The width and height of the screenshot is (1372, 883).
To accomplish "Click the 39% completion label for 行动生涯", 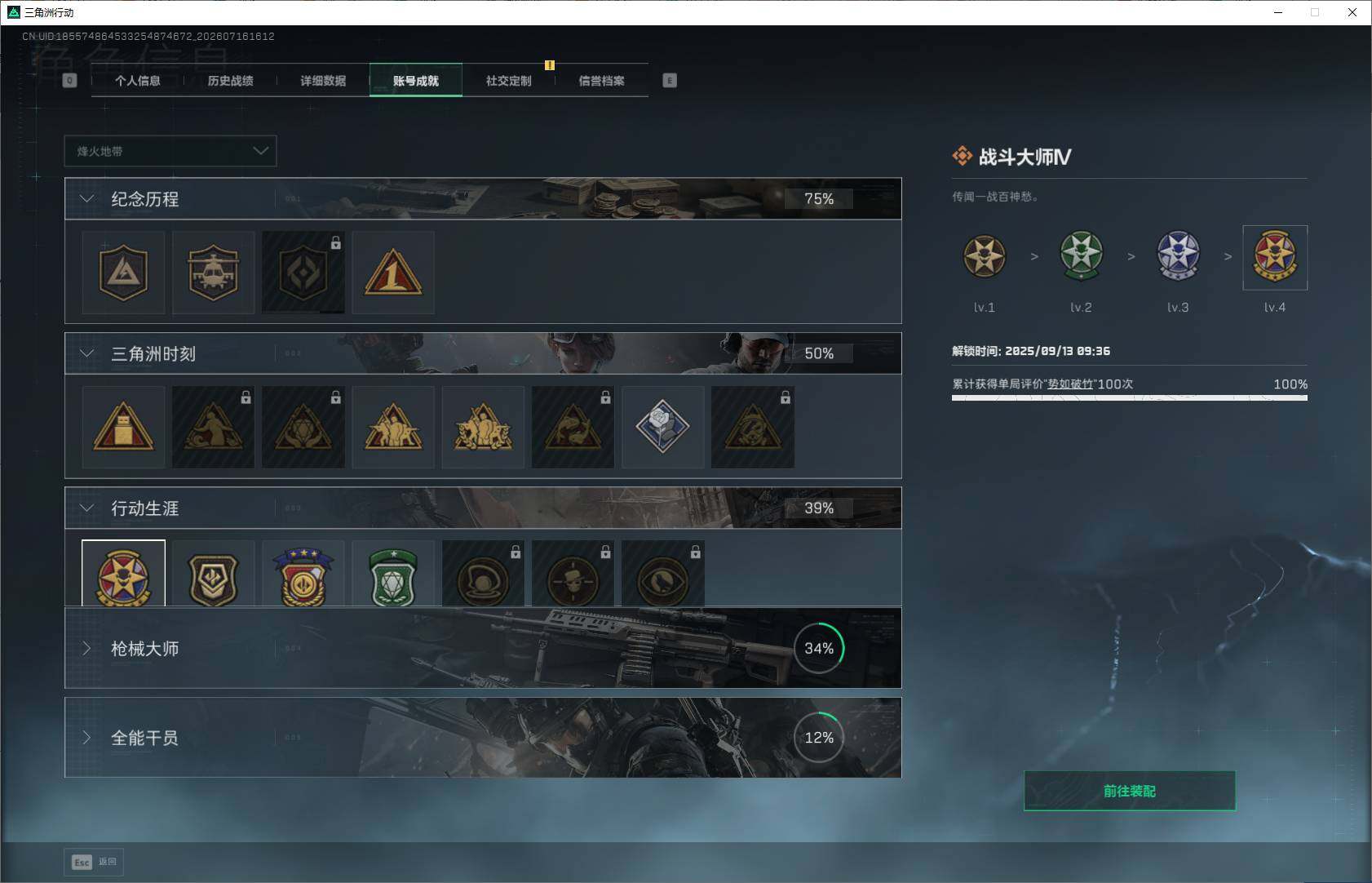I will [819, 508].
